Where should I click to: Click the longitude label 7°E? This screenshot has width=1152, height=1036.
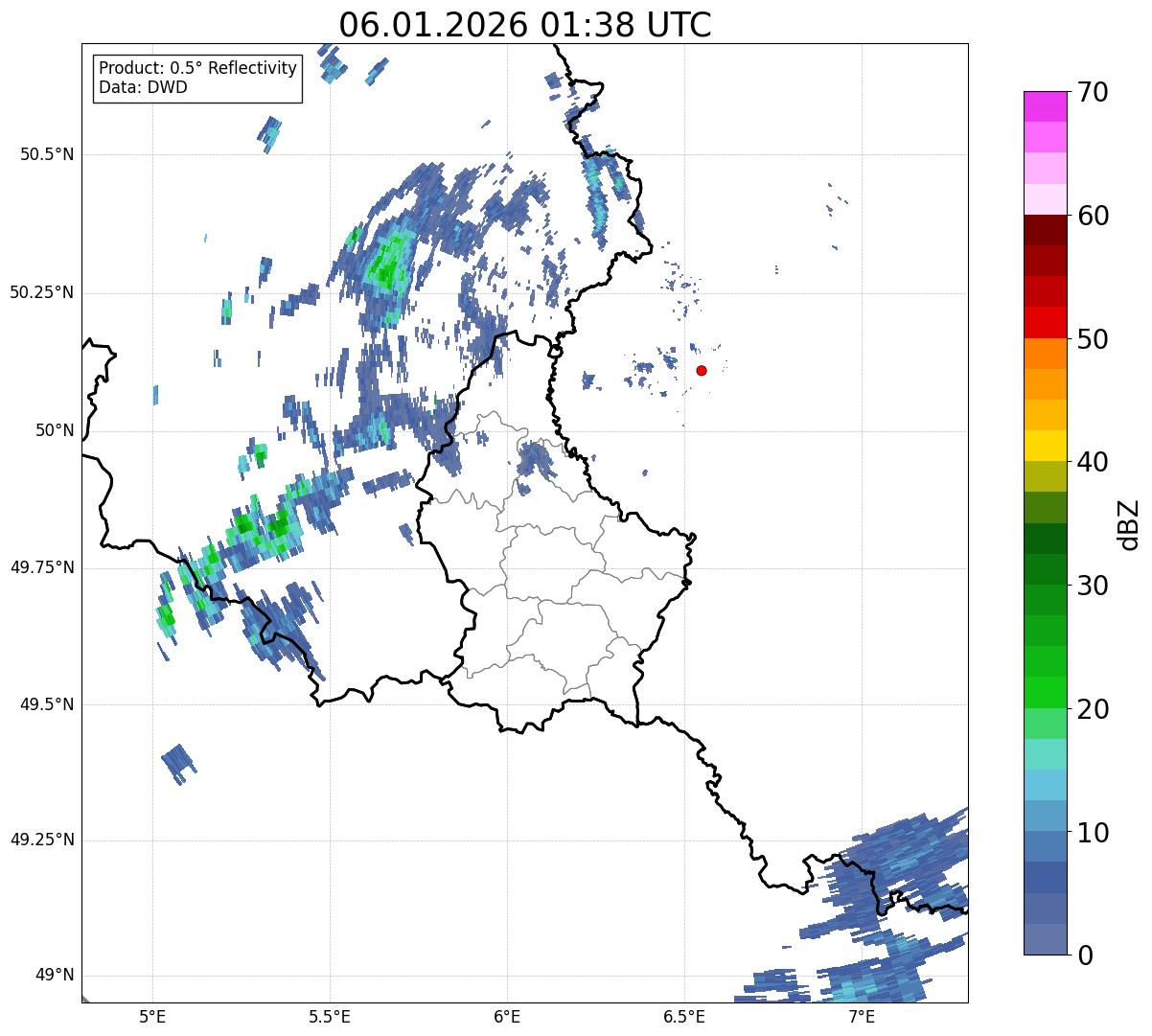pos(862,1016)
